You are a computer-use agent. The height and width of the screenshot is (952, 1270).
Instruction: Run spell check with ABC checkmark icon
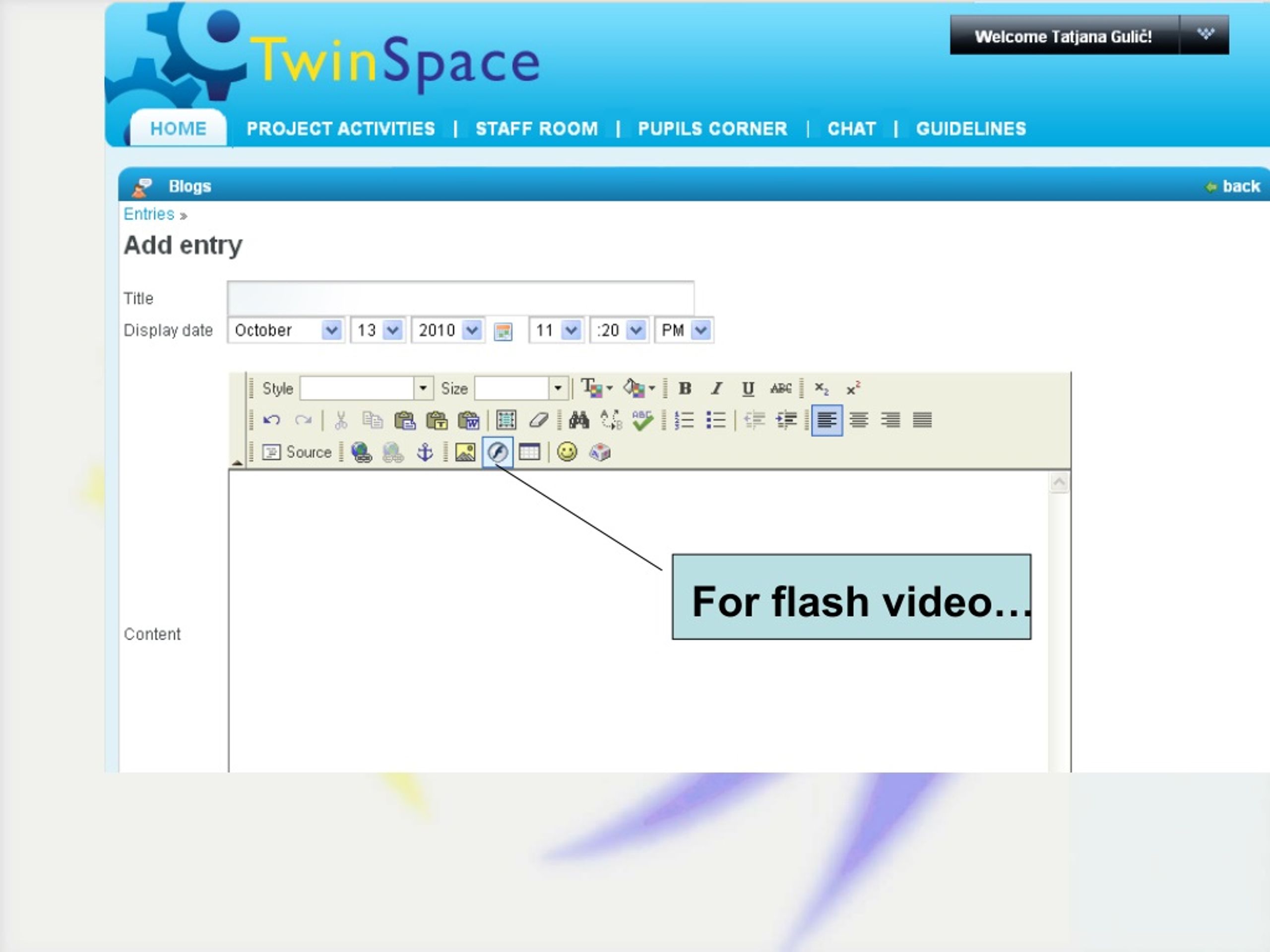(x=642, y=420)
